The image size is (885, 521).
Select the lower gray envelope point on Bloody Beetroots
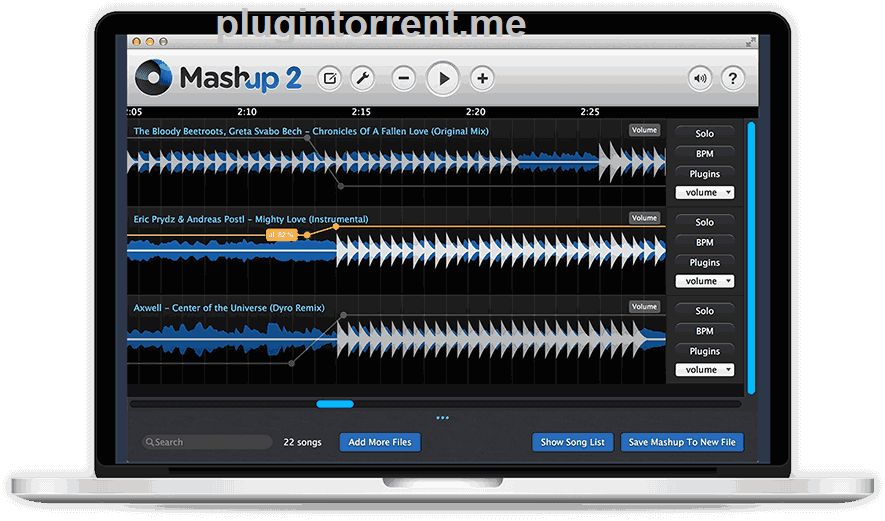tap(340, 186)
